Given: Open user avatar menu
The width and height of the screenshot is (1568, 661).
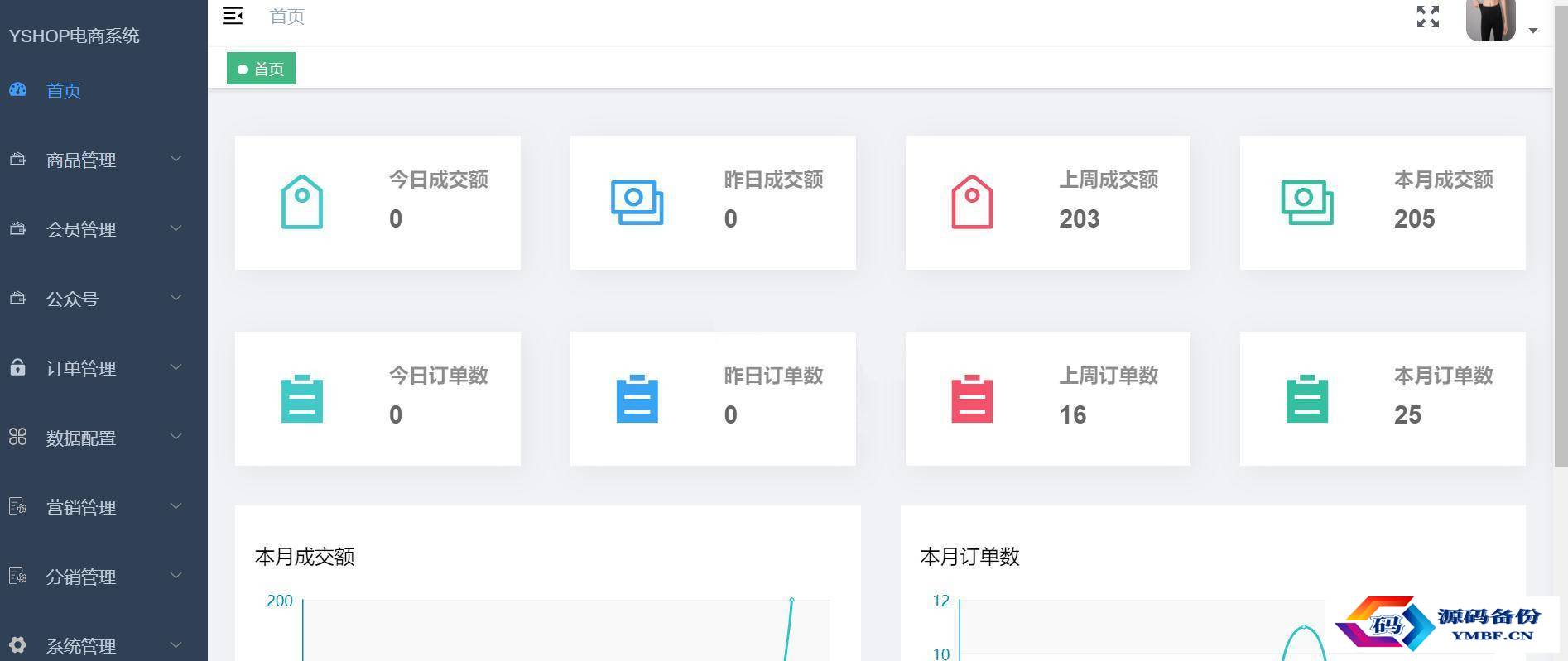Looking at the screenshot, I should click(1490, 20).
